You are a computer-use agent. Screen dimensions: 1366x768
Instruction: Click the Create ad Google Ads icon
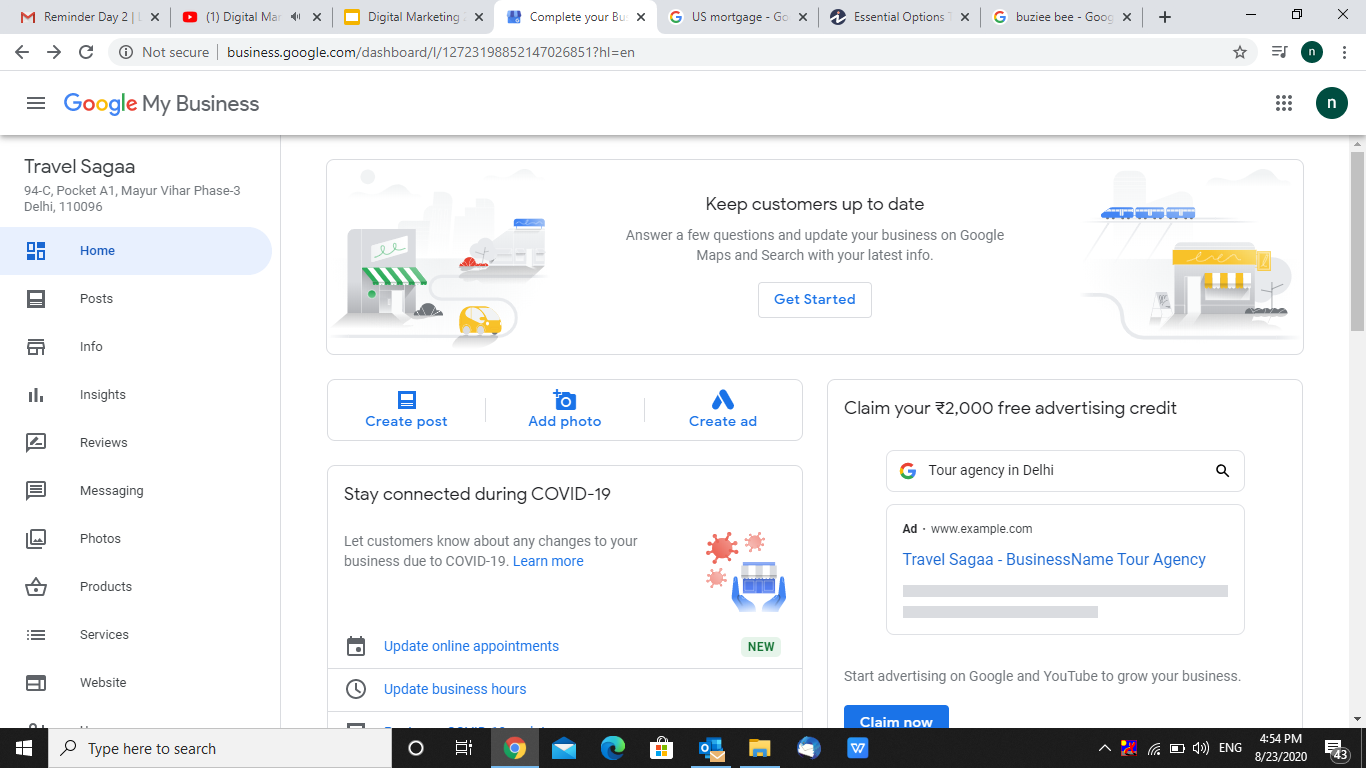pyautogui.click(x=723, y=400)
